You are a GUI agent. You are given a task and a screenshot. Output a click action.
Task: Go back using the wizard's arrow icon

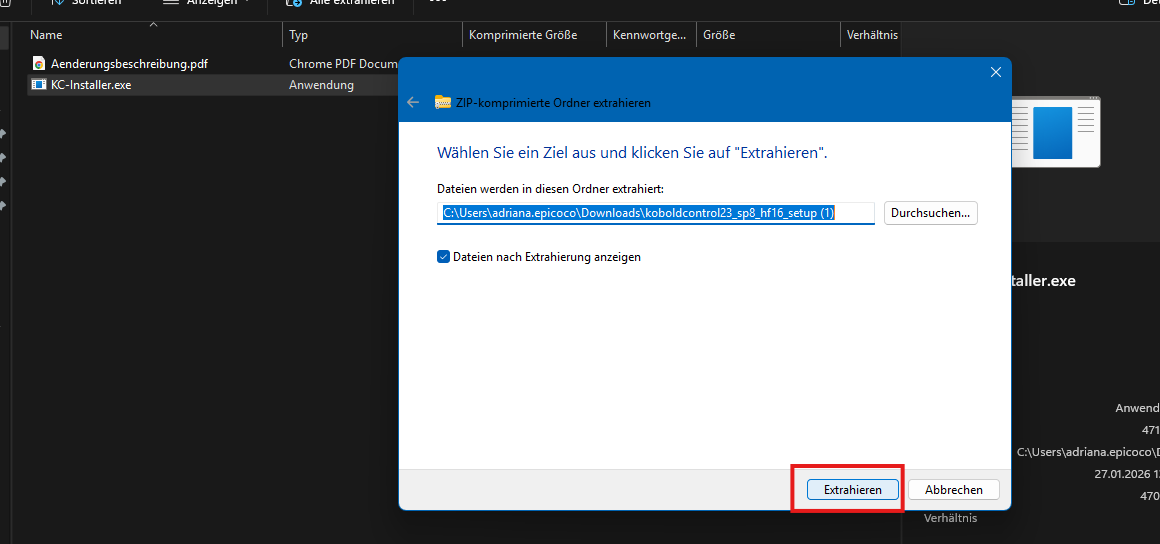(x=413, y=103)
